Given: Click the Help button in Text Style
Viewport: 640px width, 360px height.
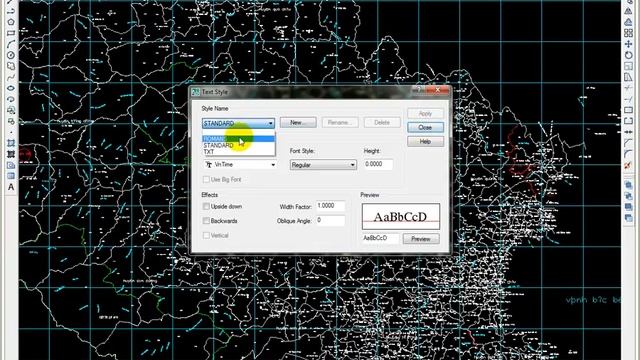Looking at the screenshot, I should (425, 142).
